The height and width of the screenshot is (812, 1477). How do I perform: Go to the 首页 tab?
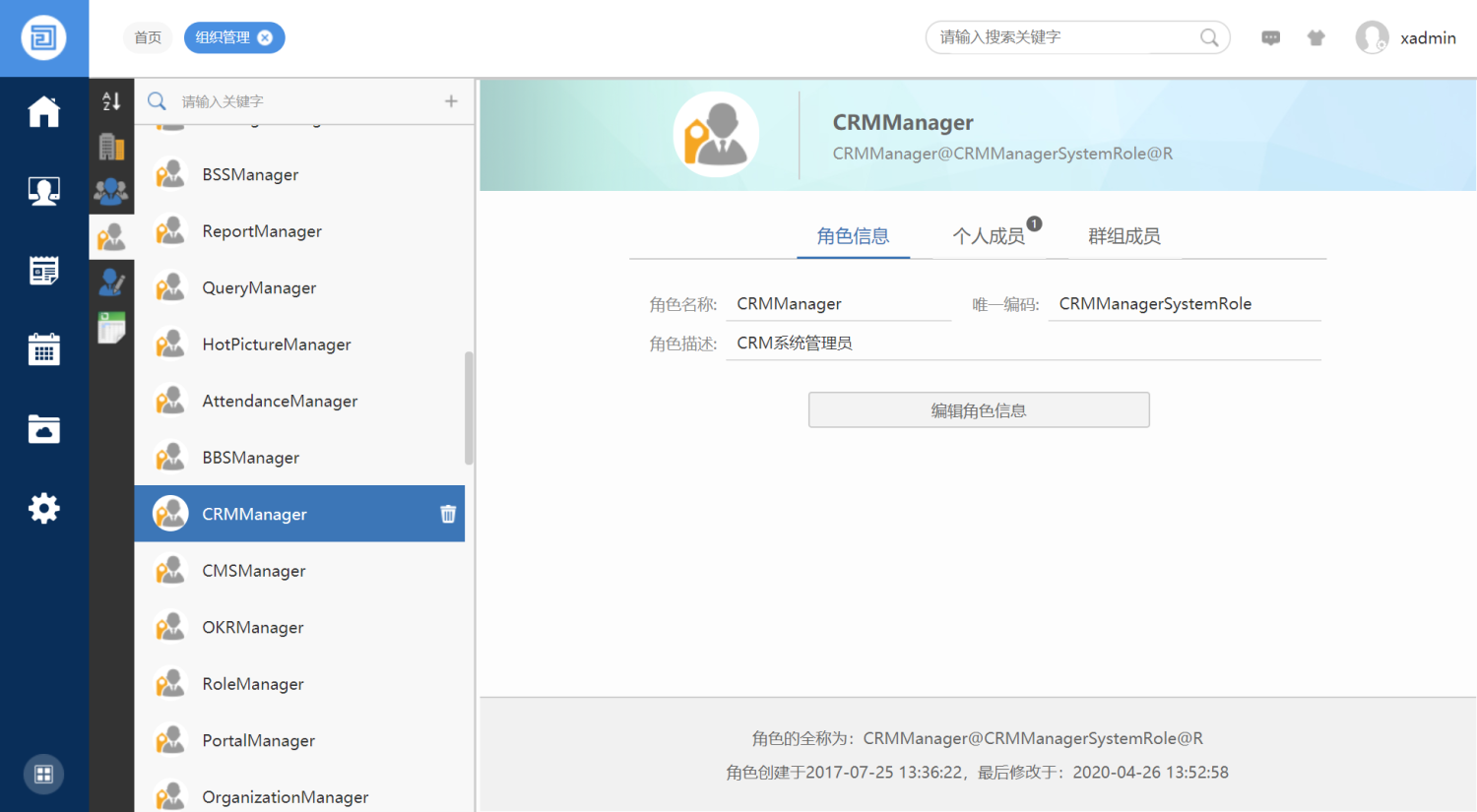point(148,38)
